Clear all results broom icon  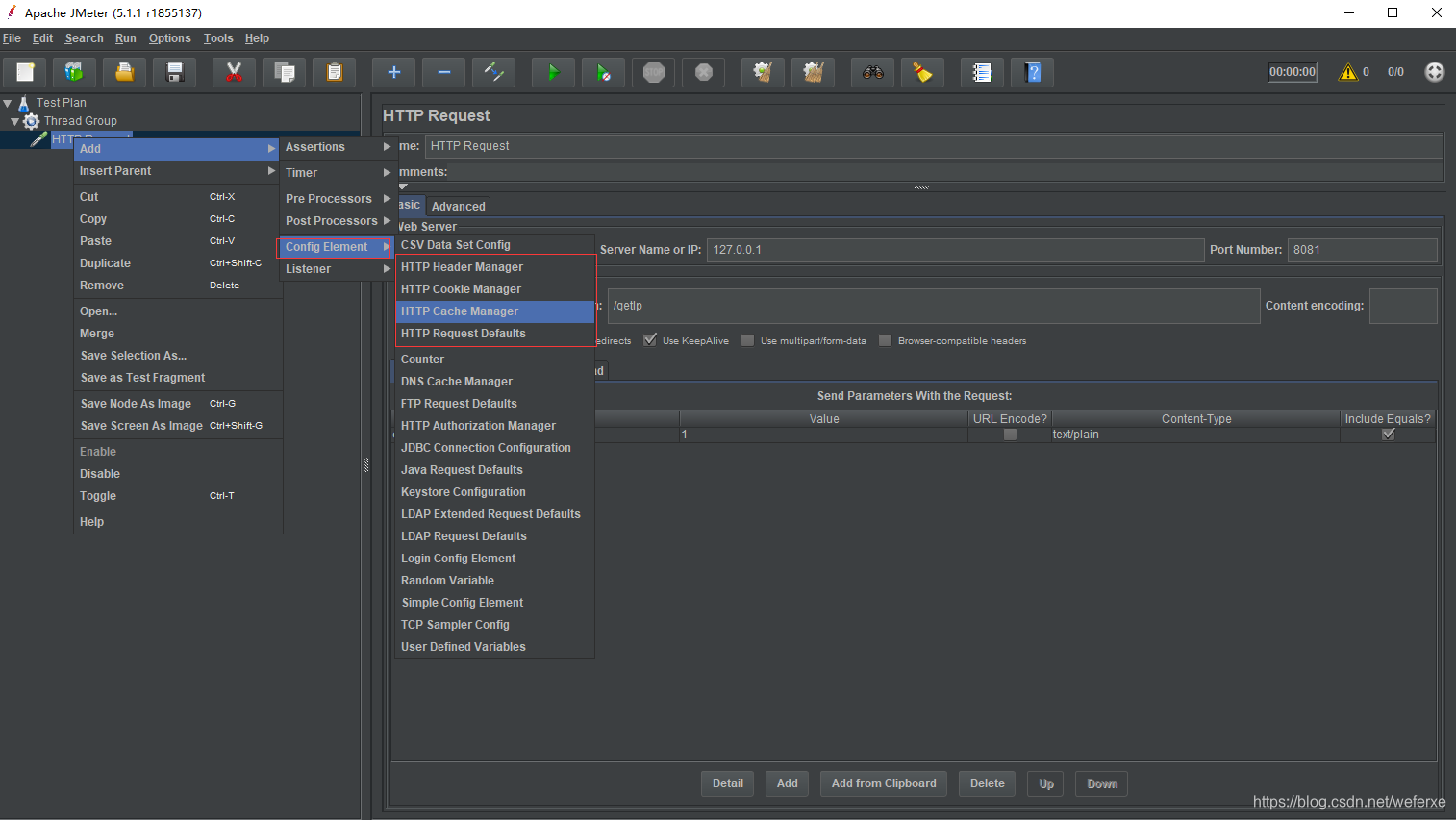(x=813, y=72)
